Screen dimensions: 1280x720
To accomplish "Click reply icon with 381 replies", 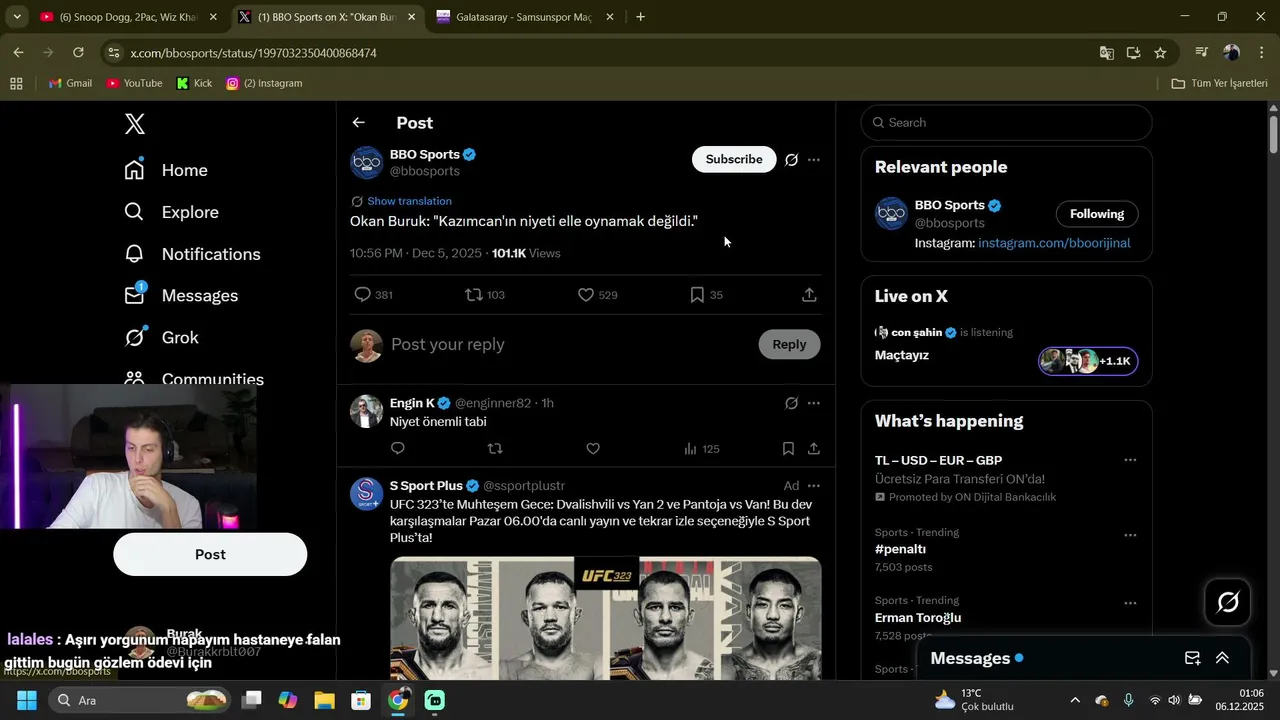I will pos(363,295).
